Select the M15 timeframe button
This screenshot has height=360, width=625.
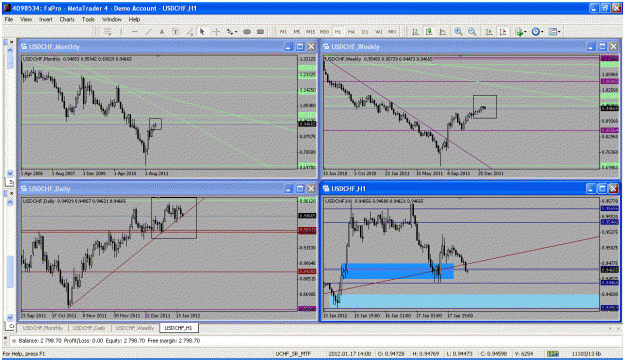(311, 32)
